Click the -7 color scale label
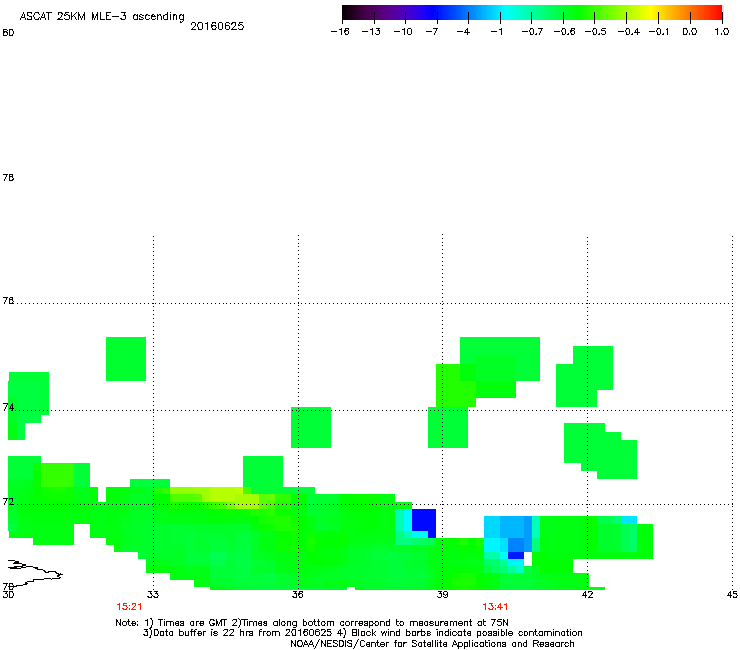Image resolution: width=740 pixels, height=650 pixels. [x=432, y=32]
